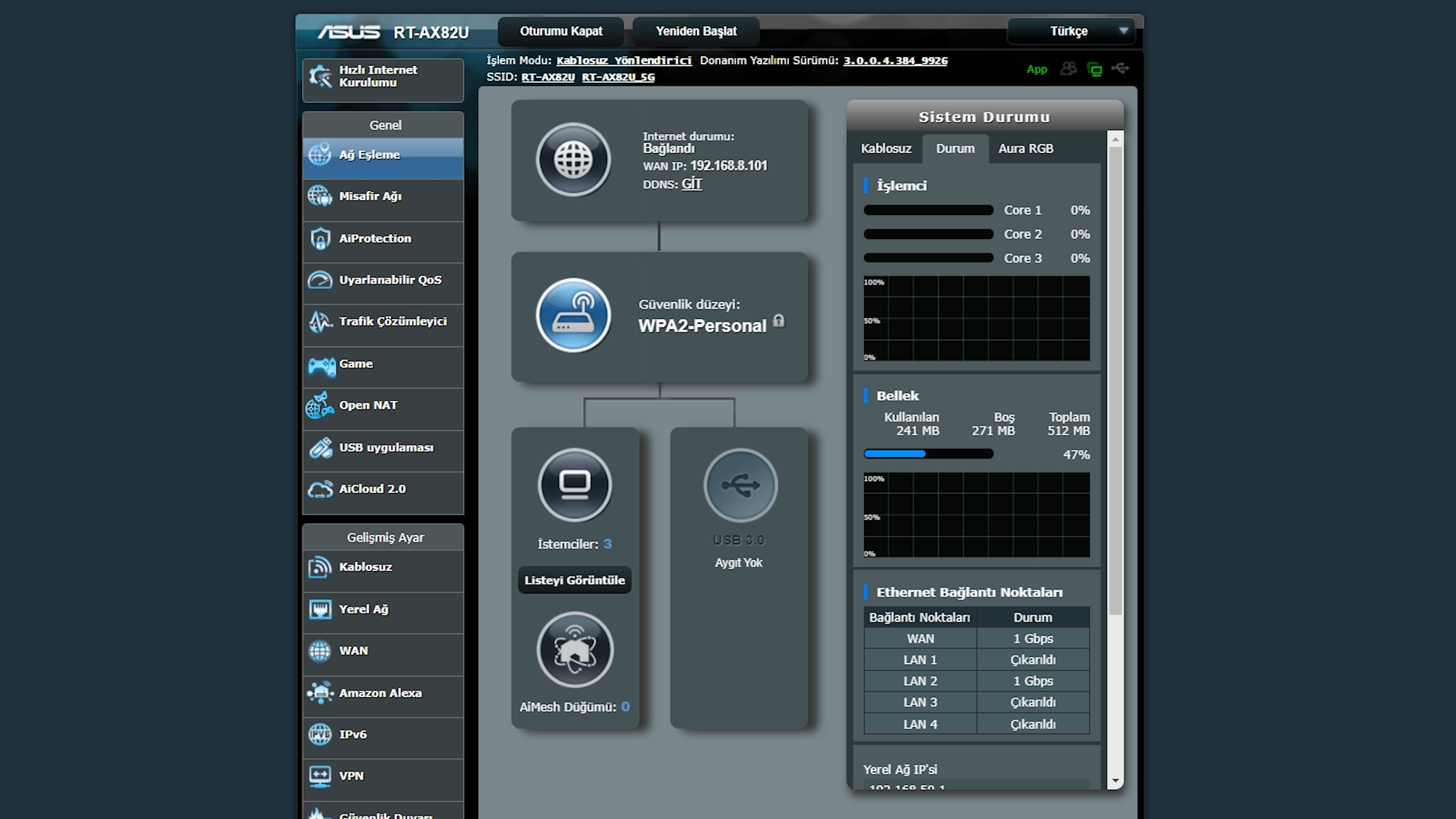Switch to the Aura RGB tab
1456x819 pixels.
[1025, 149]
